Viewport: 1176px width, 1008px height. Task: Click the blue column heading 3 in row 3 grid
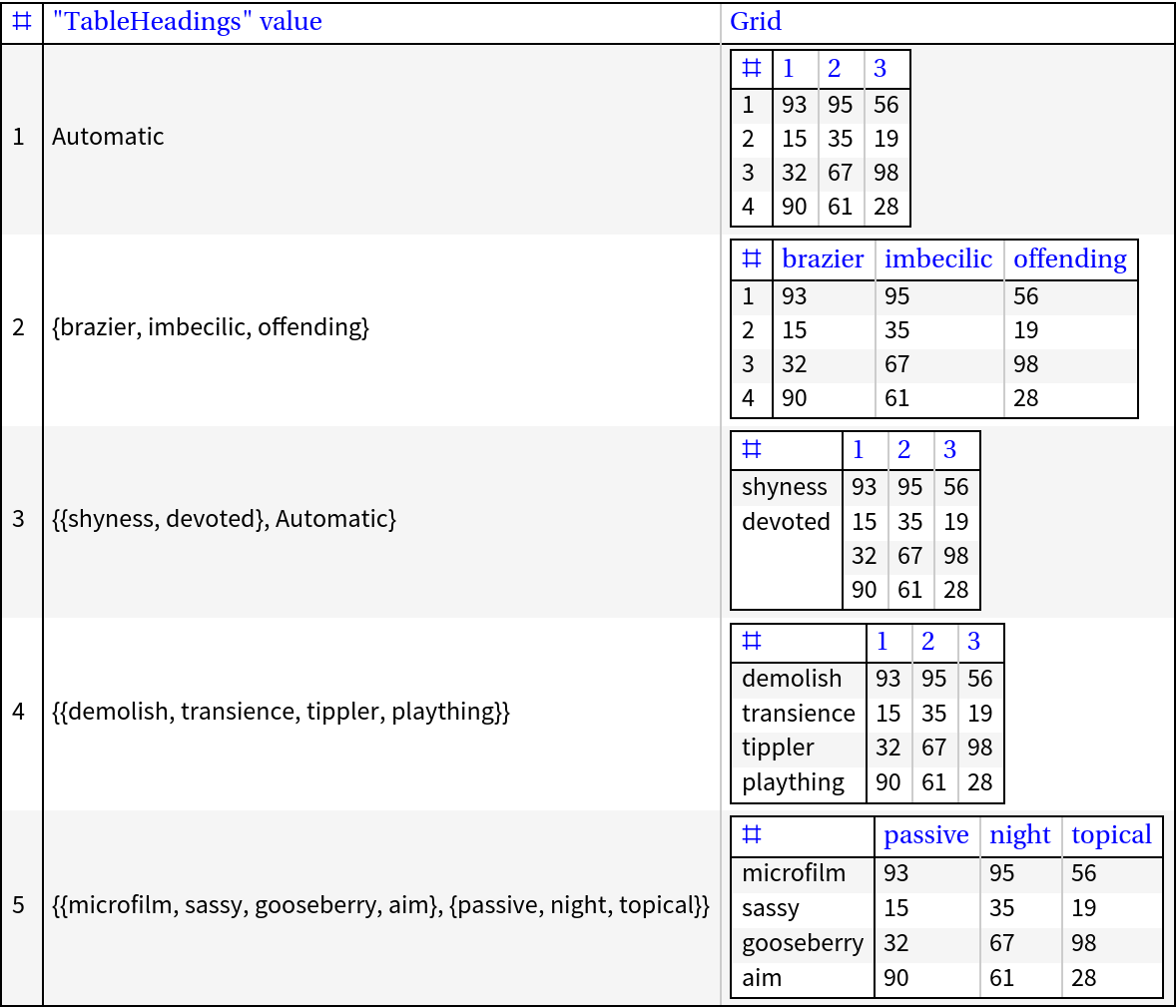point(955,450)
